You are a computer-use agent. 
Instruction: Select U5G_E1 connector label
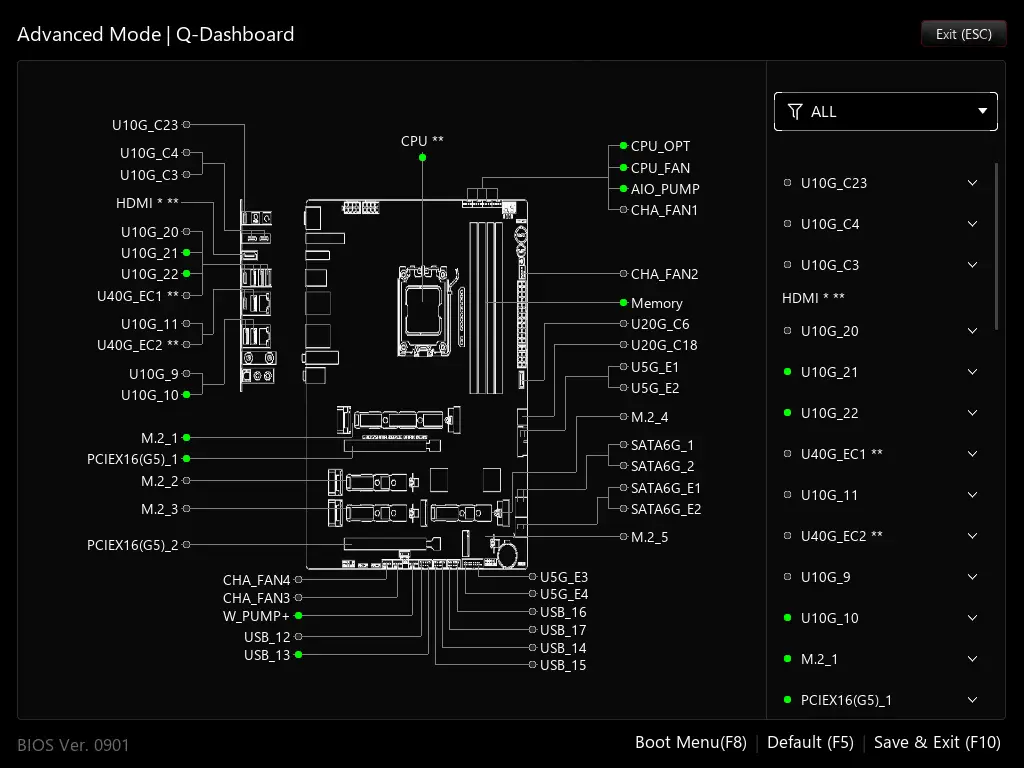tap(654, 367)
